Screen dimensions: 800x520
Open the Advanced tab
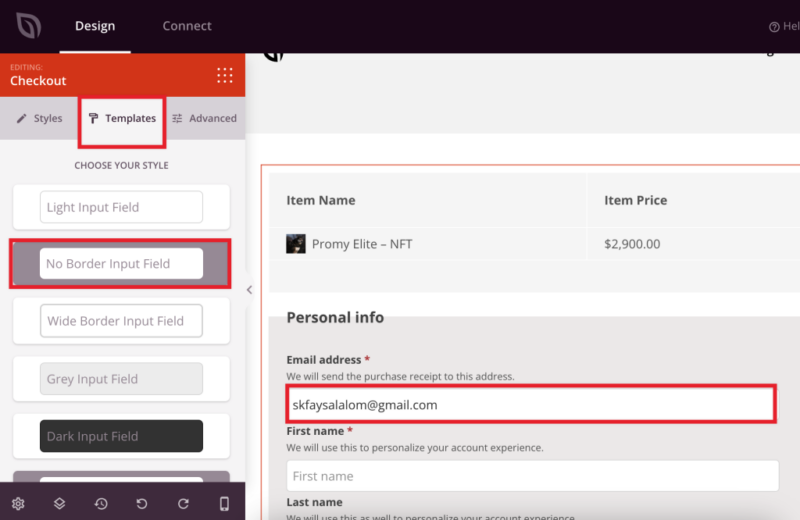205,118
